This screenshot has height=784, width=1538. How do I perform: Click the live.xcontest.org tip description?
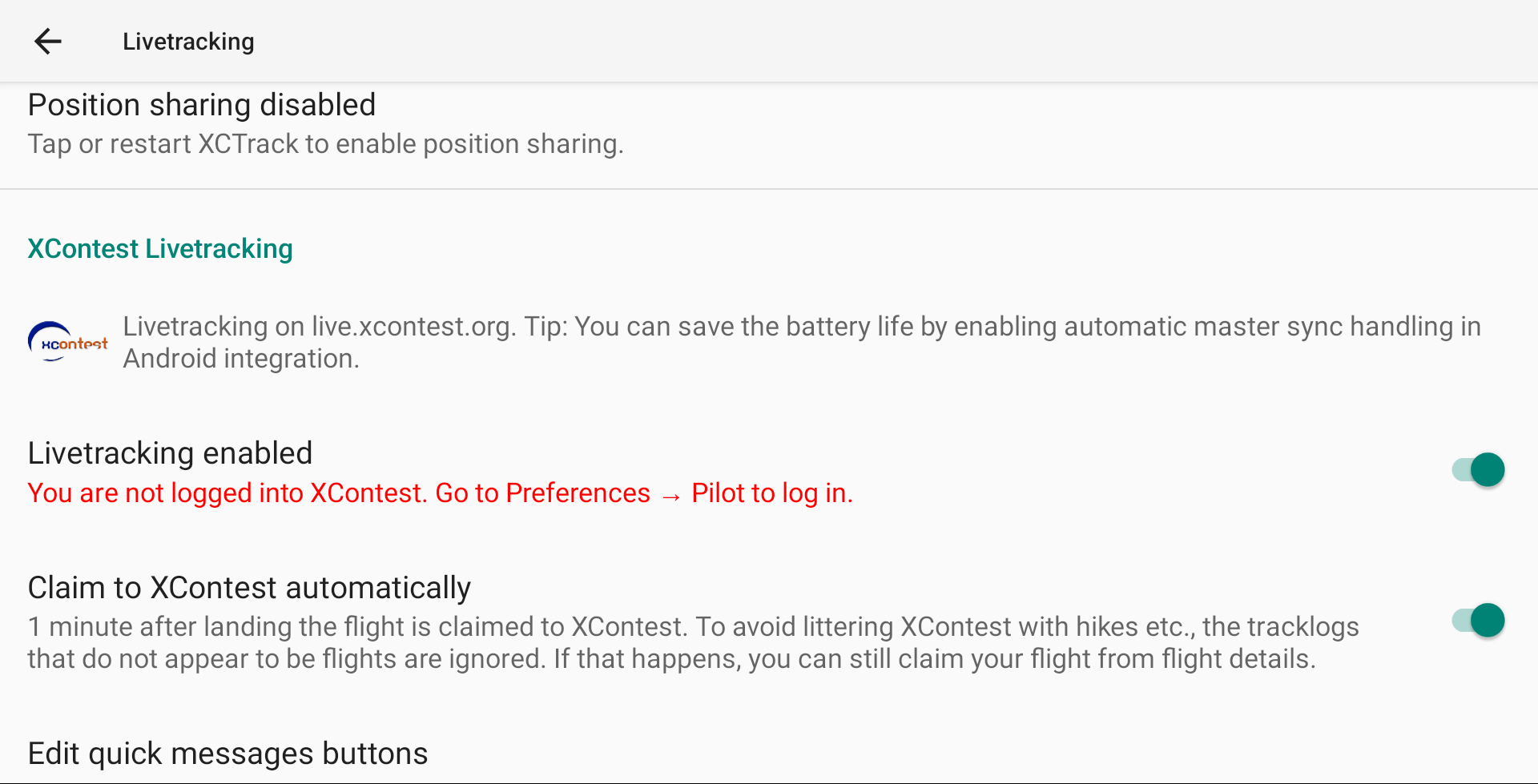(x=801, y=327)
